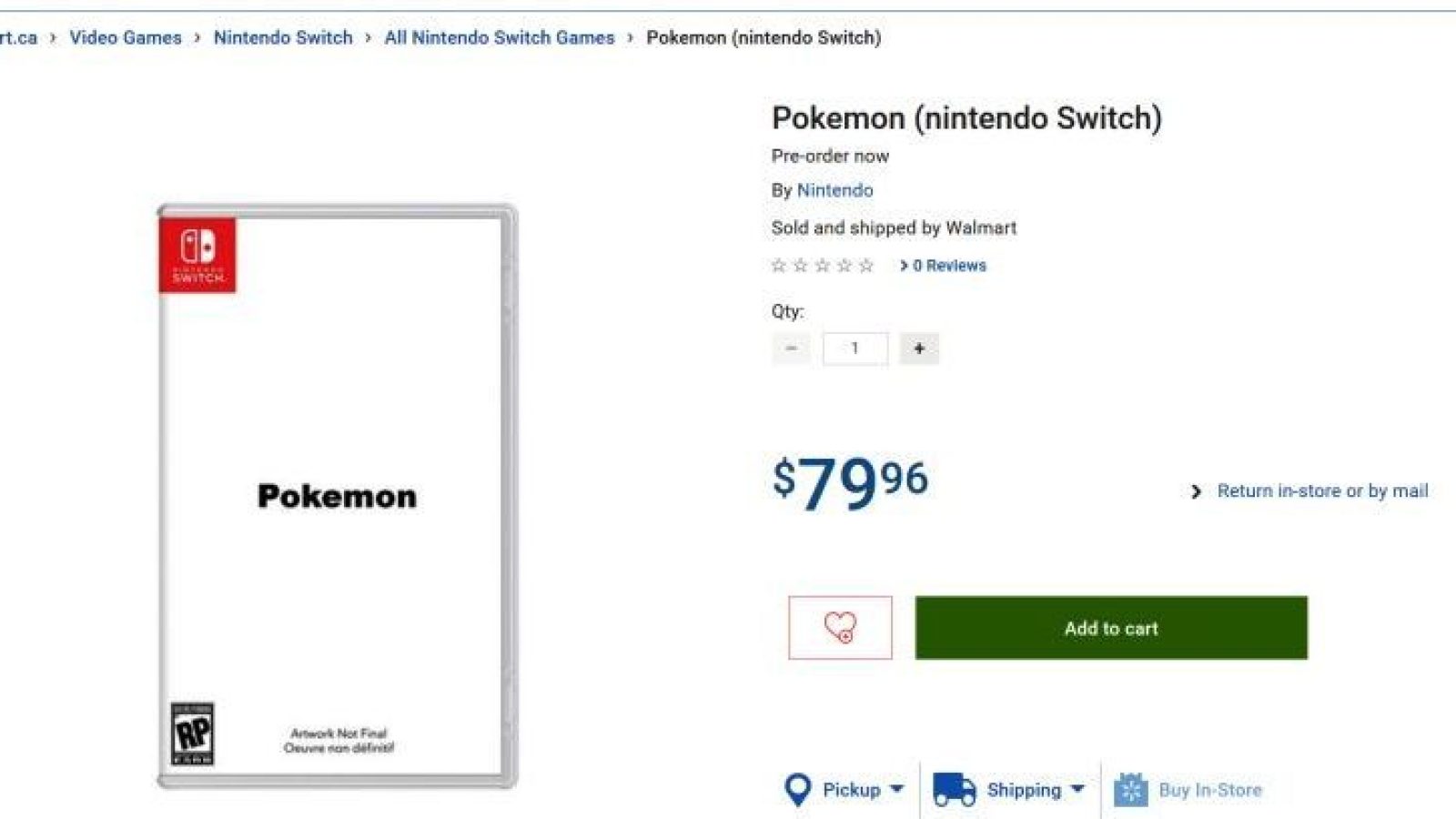Viewport: 1456px width, 819px height.
Task: Decrease quantity with minus button
Action: 791,349
